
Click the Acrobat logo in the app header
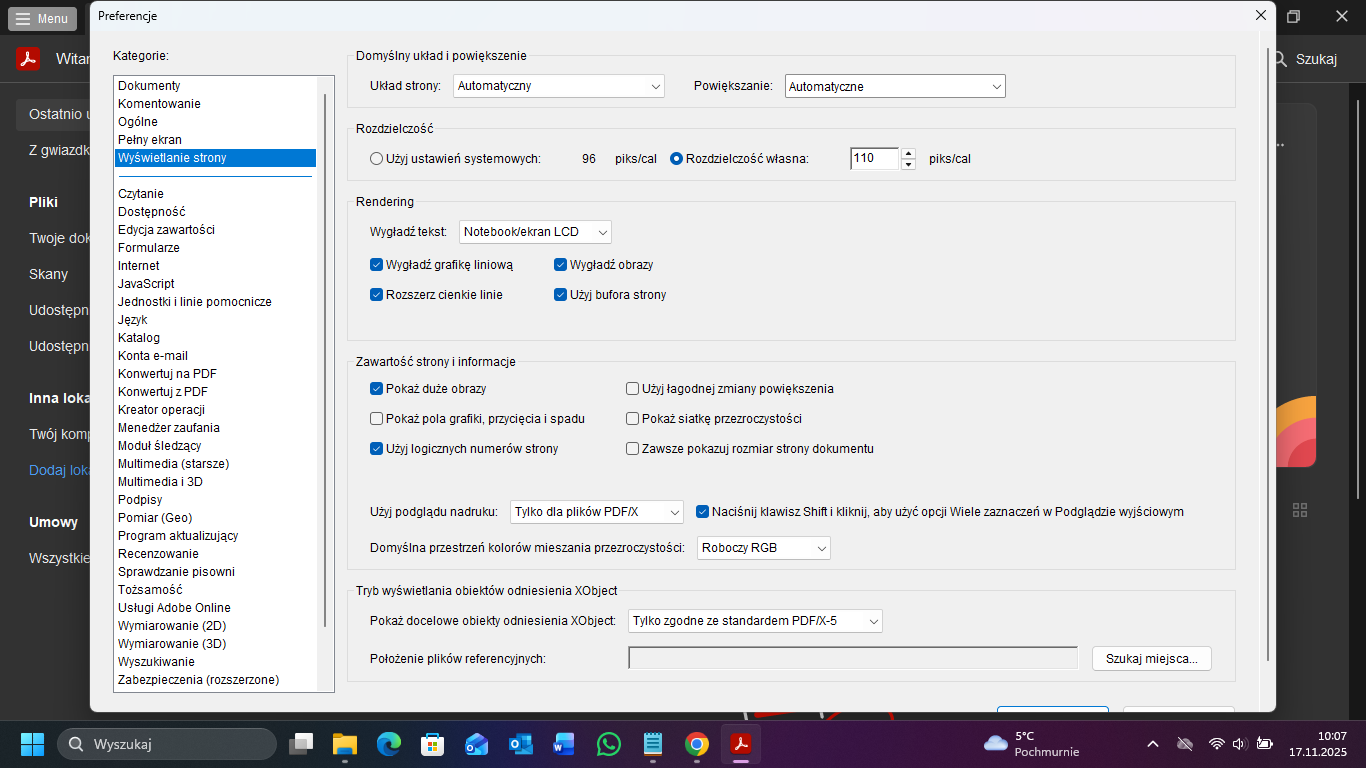click(x=28, y=59)
